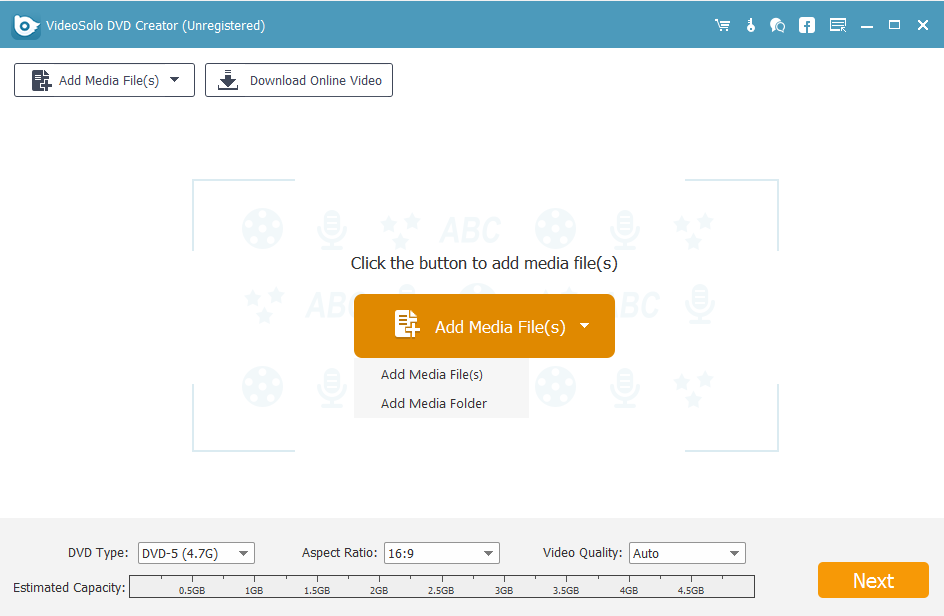Click the window title text

pos(155,26)
